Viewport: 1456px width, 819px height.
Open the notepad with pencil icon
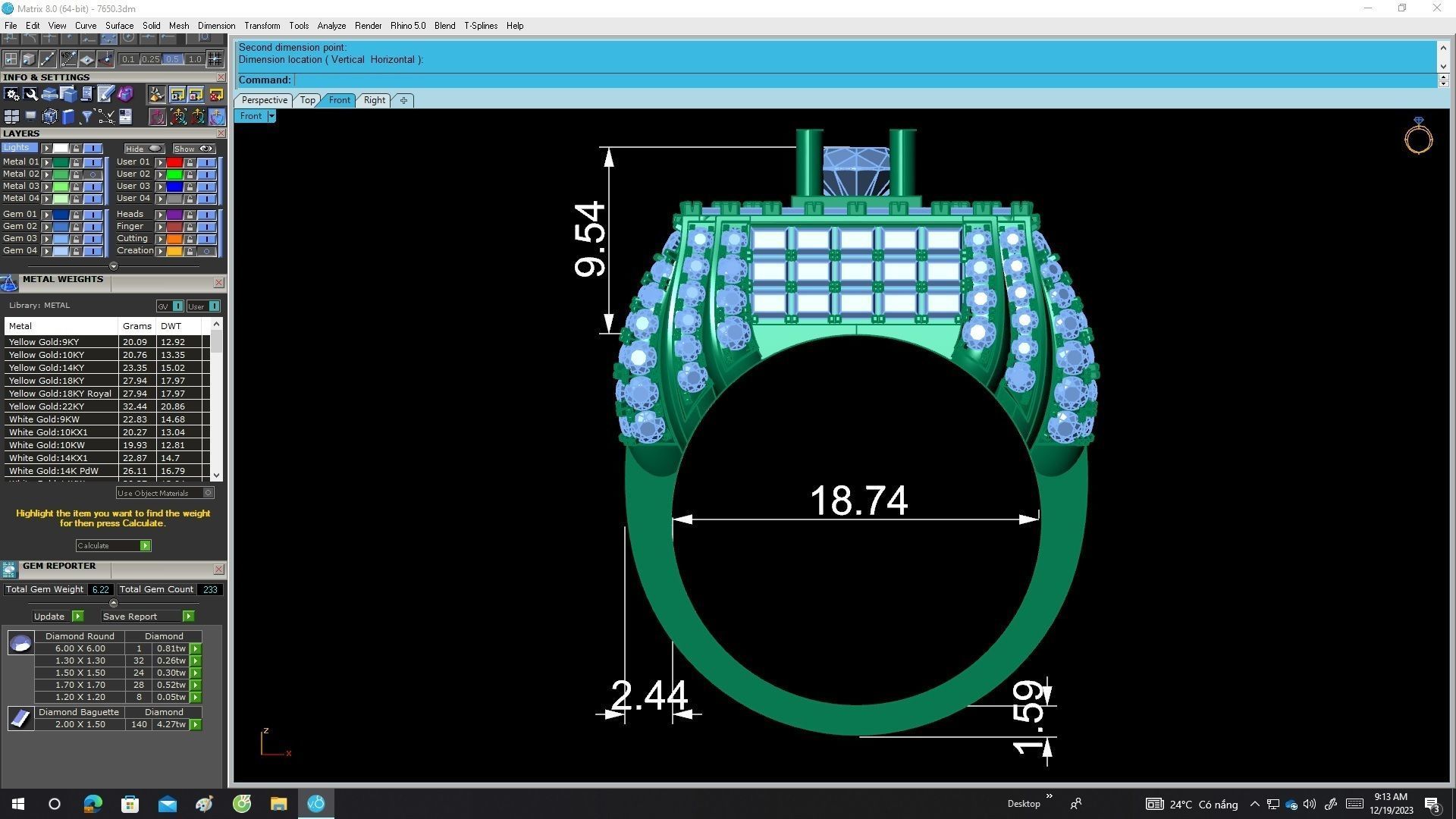click(105, 95)
